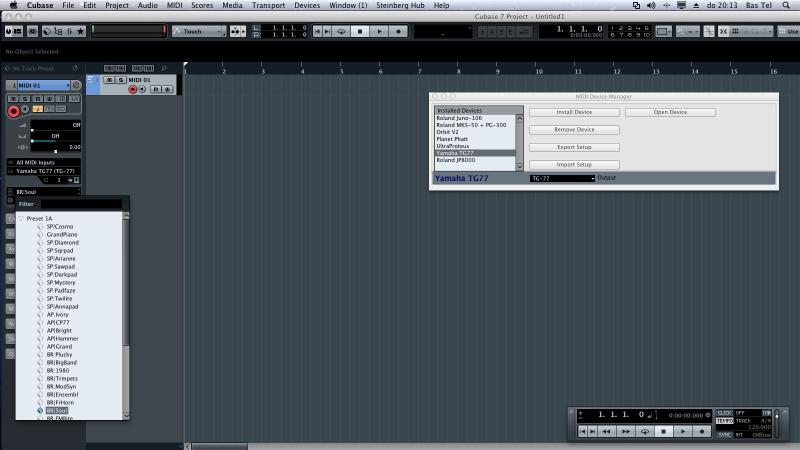Toggle Read automation on MIDI 01 track list
The image size is (800, 450).
[156, 90]
